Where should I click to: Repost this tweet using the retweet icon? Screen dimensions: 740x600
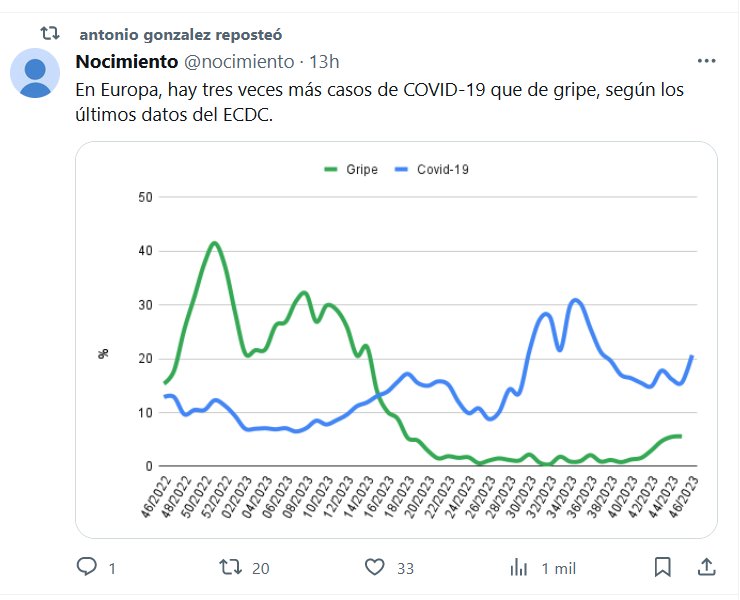click(231, 567)
